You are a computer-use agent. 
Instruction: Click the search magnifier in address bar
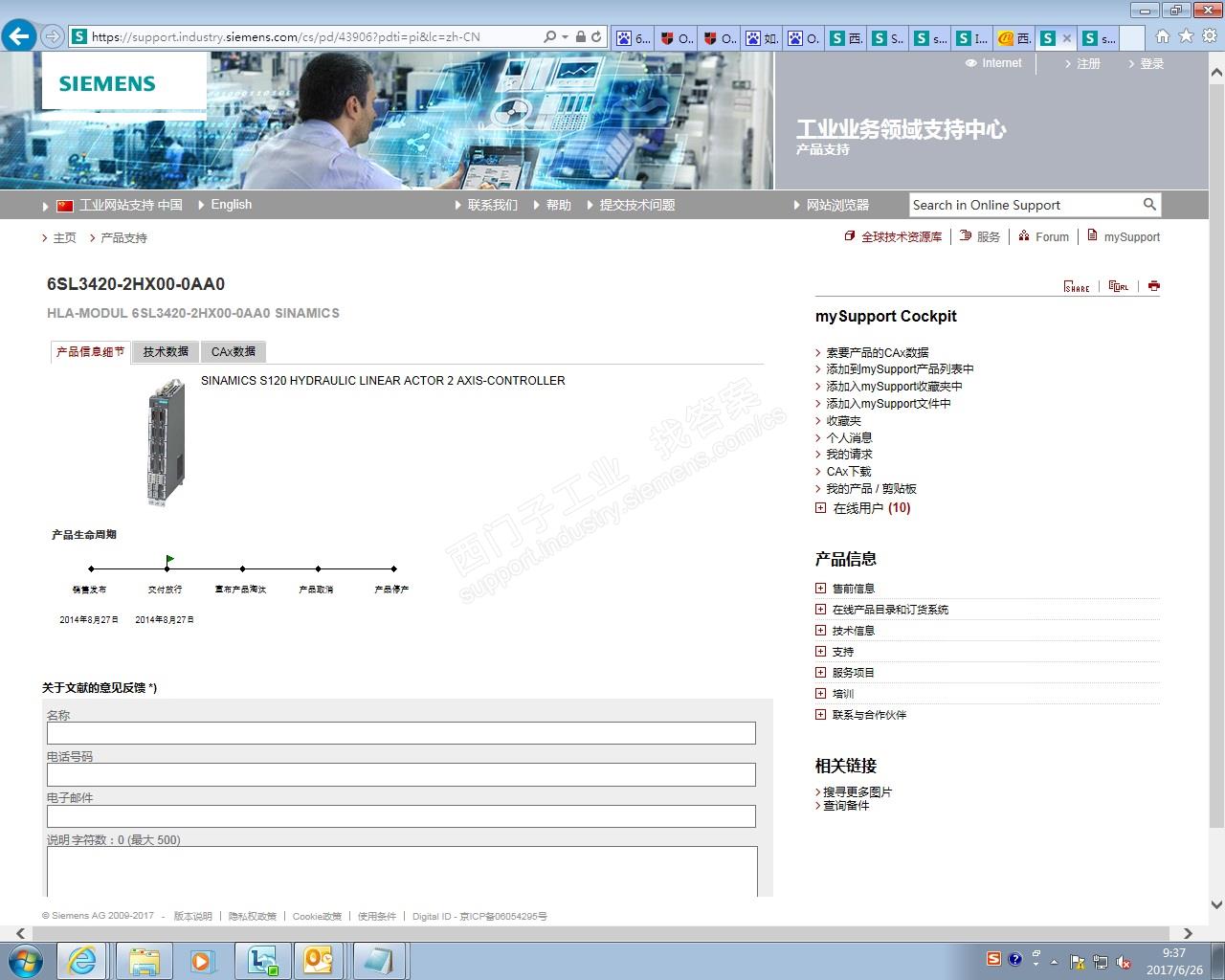pos(549,36)
